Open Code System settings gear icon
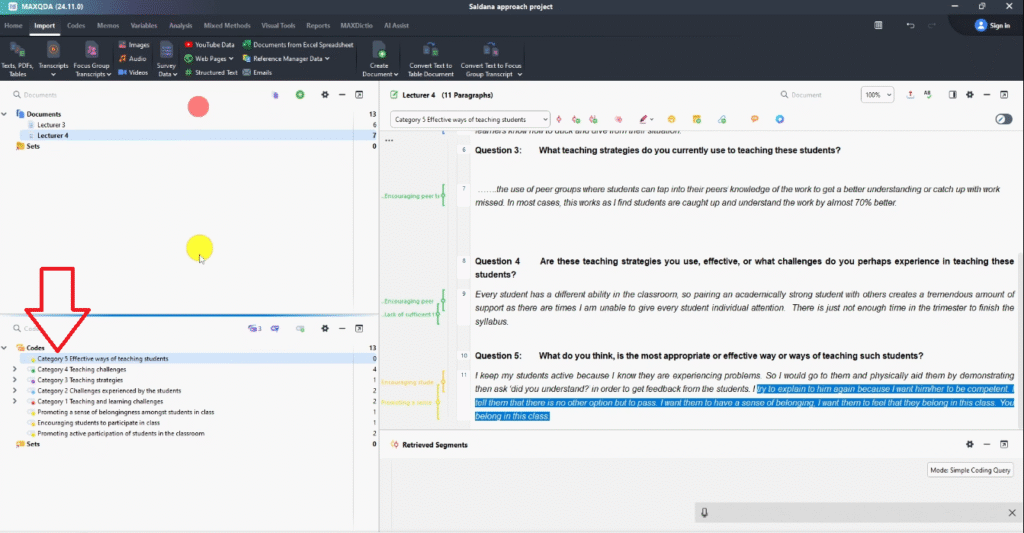Image resolution: width=1024 pixels, height=533 pixels. [x=324, y=328]
